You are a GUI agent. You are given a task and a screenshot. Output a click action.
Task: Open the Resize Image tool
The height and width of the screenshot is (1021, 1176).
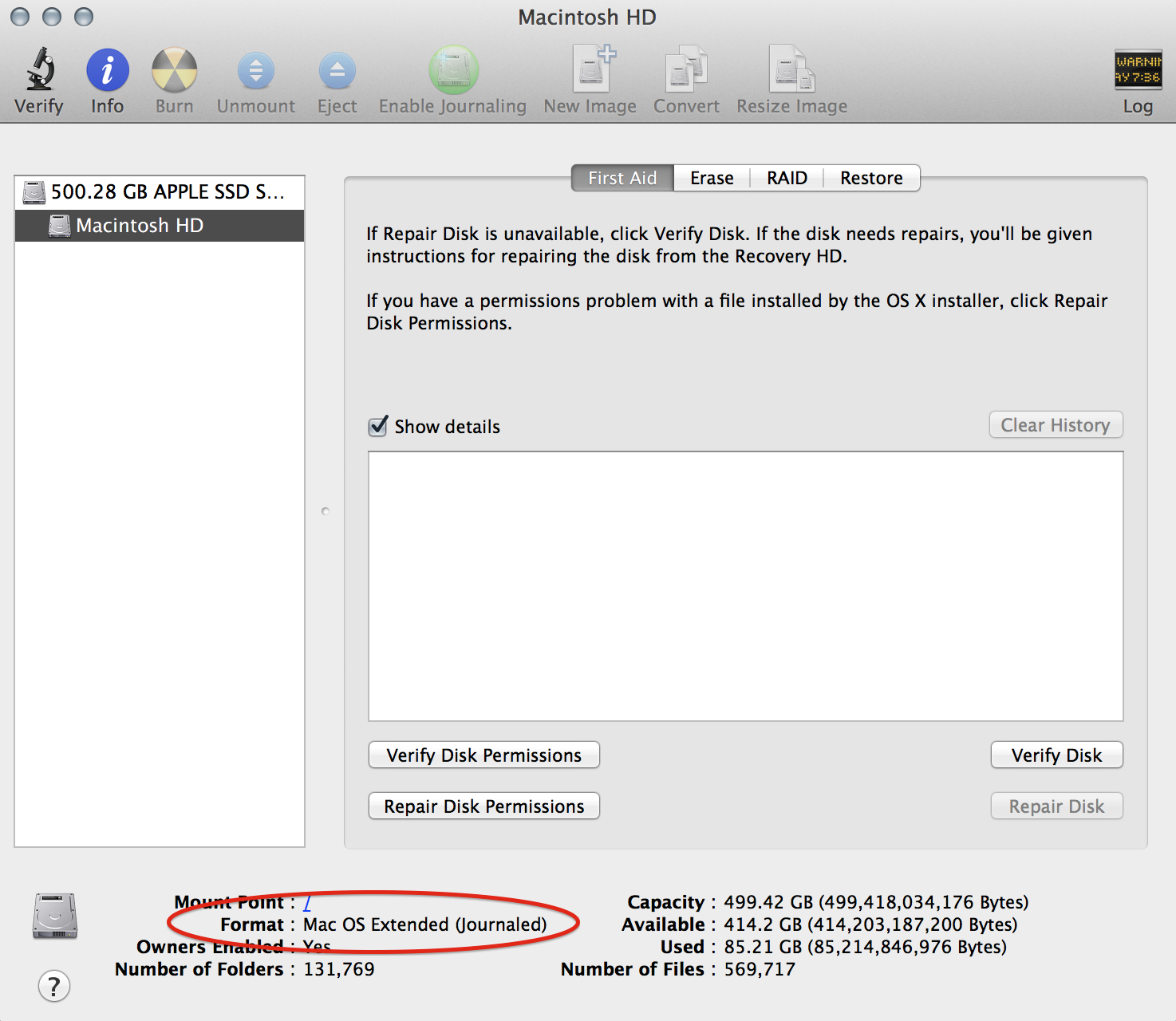click(791, 76)
